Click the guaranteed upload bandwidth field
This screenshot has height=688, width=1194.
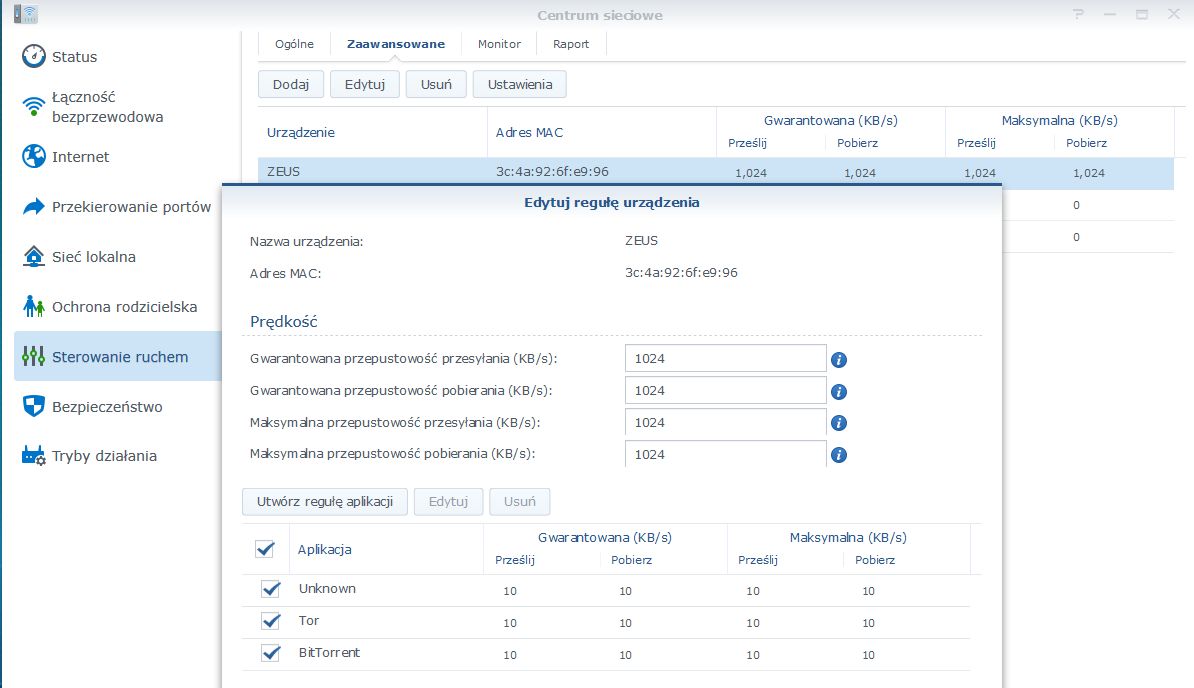point(726,358)
